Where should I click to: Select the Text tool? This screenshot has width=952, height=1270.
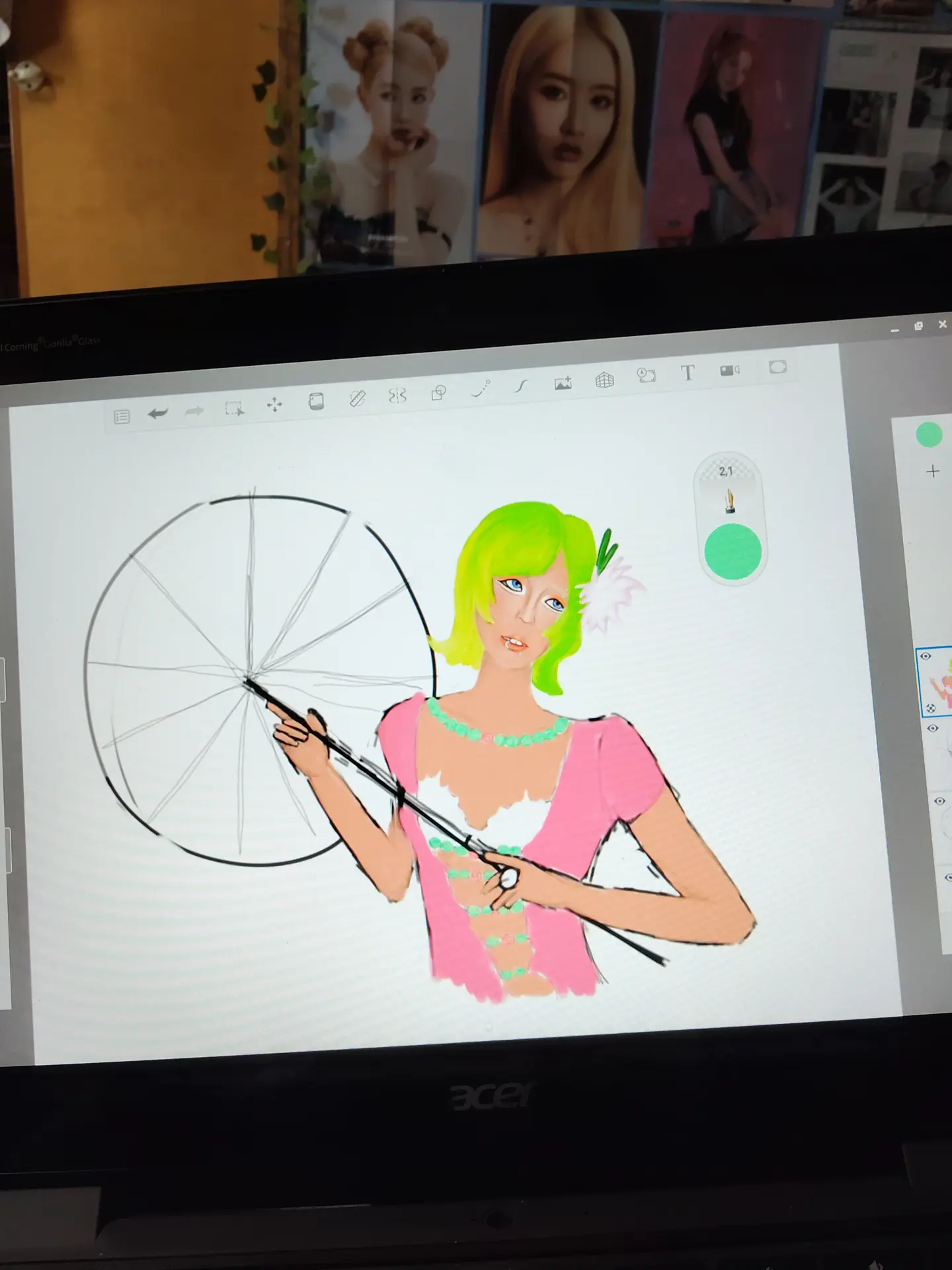click(x=688, y=373)
